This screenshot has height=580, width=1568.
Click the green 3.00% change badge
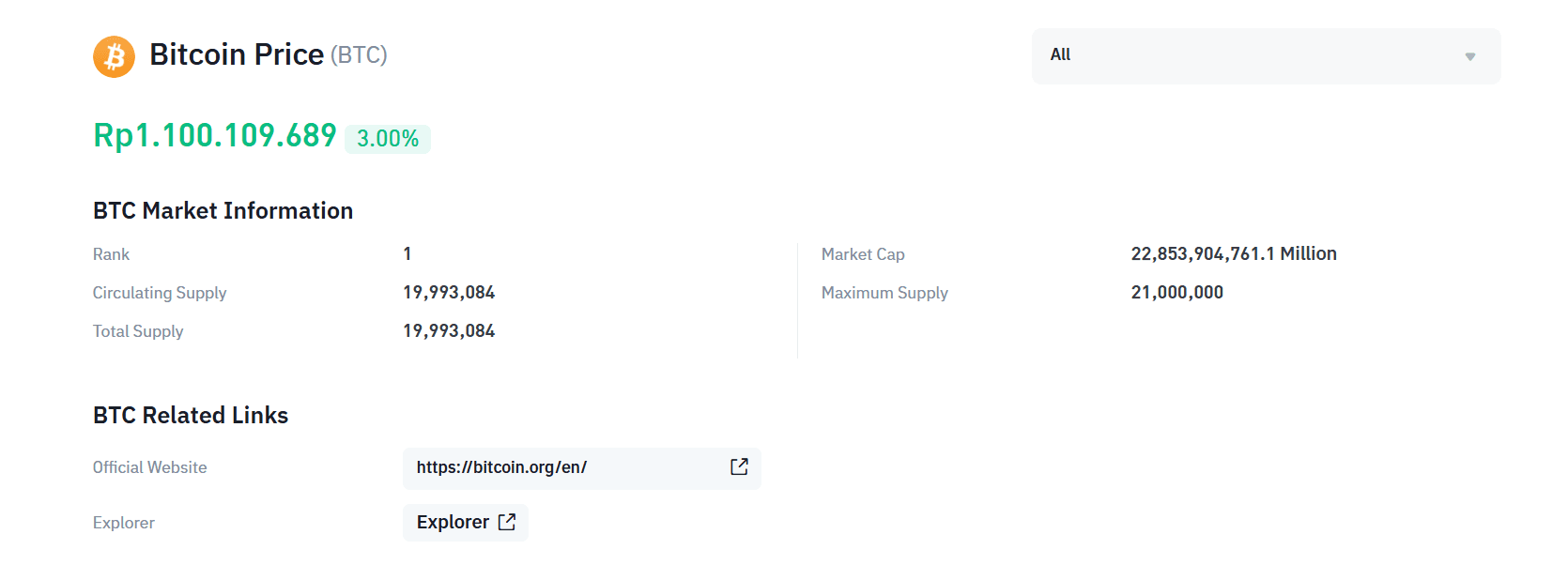point(387,138)
